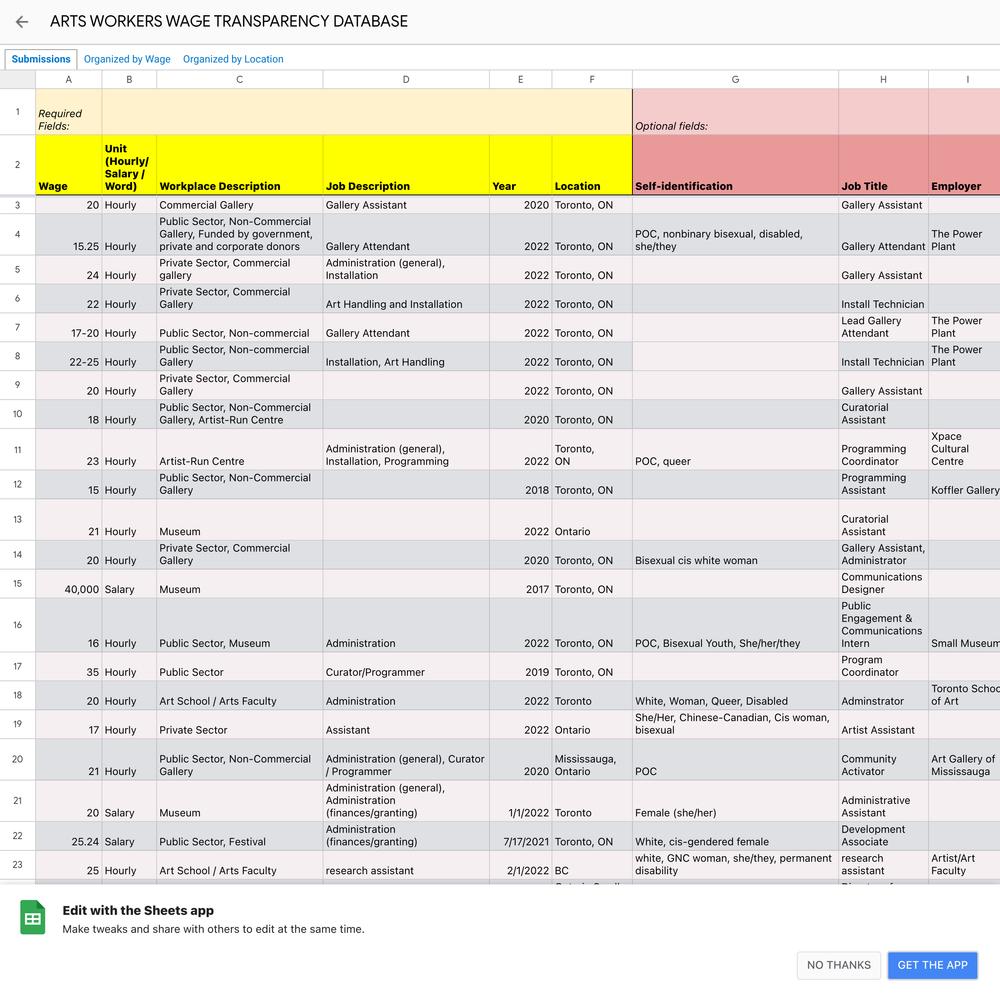
Task: Select column G header
Action: click(x=735, y=80)
